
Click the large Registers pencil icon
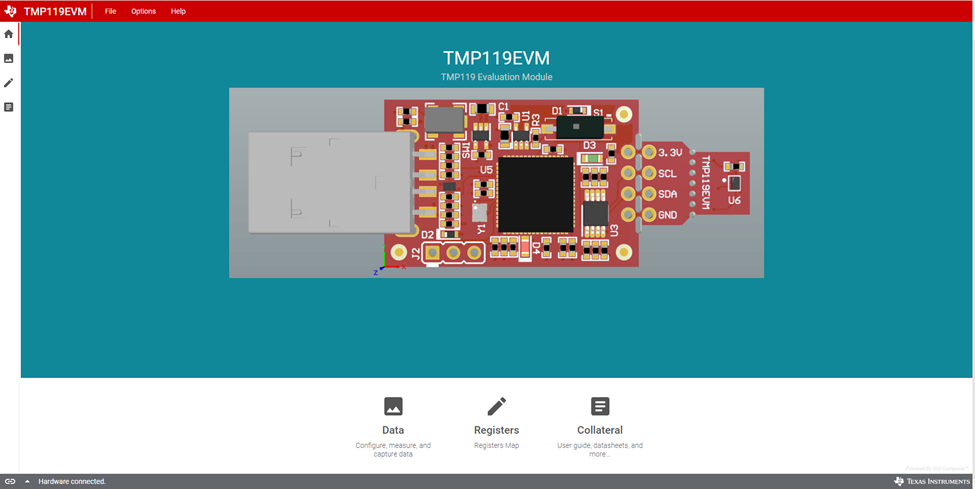496,406
